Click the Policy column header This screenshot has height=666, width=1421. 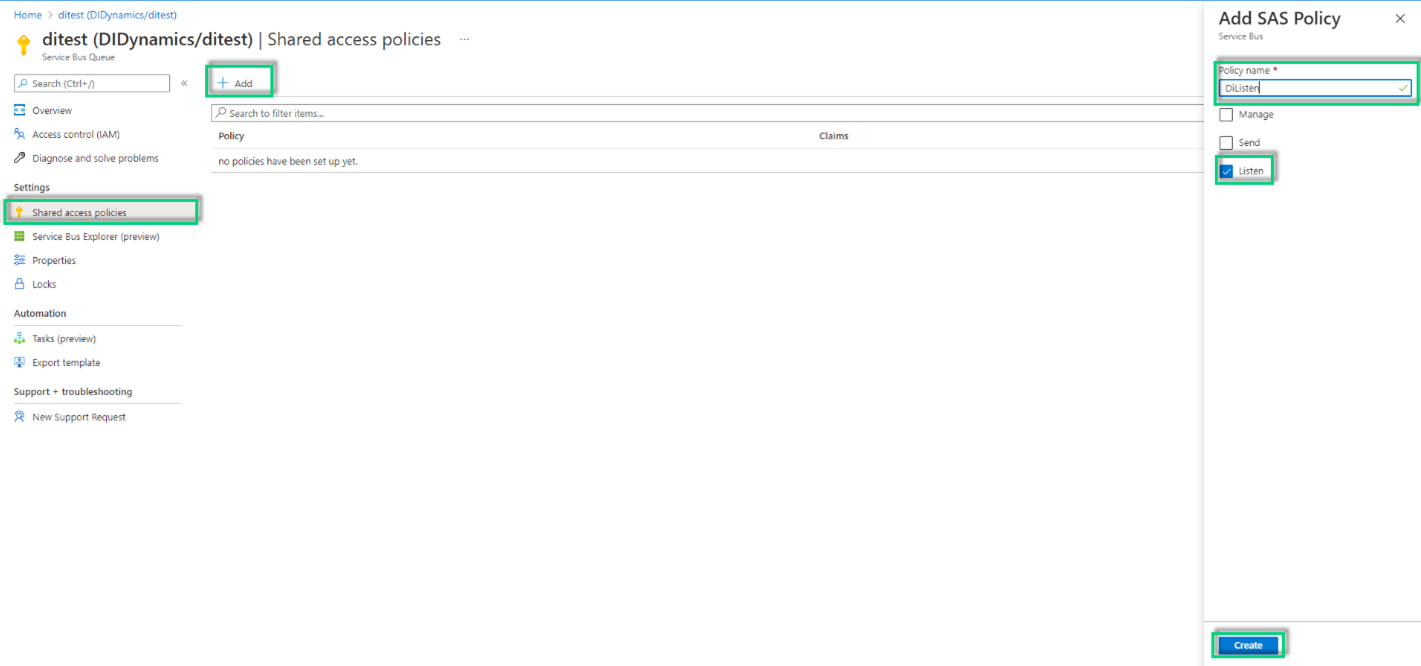click(231, 136)
